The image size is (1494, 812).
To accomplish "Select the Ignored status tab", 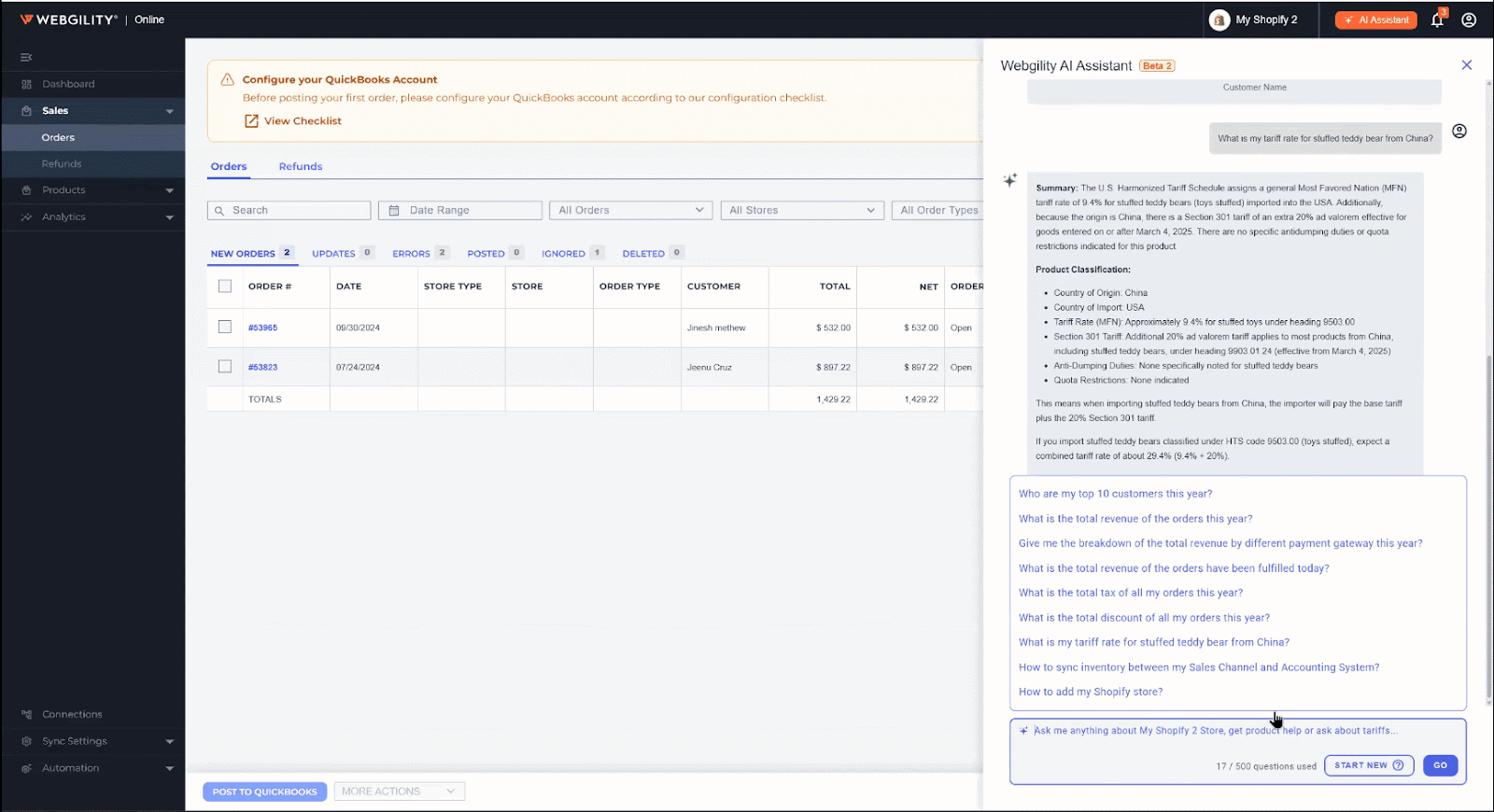I will click(x=572, y=253).
